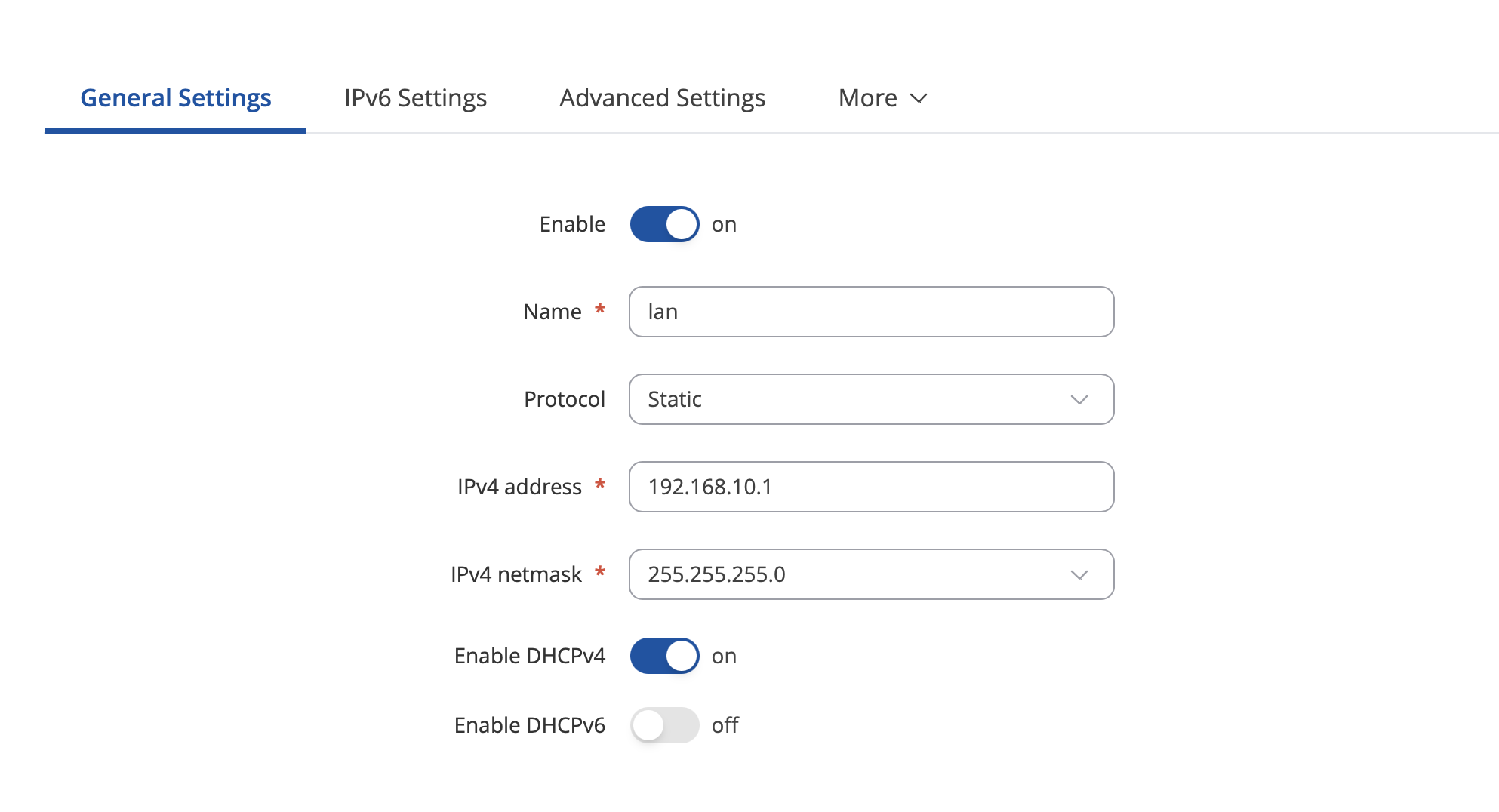Click the Enable DHCPv6 label
This screenshot has width=1499, height=812.
click(x=529, y=725)
